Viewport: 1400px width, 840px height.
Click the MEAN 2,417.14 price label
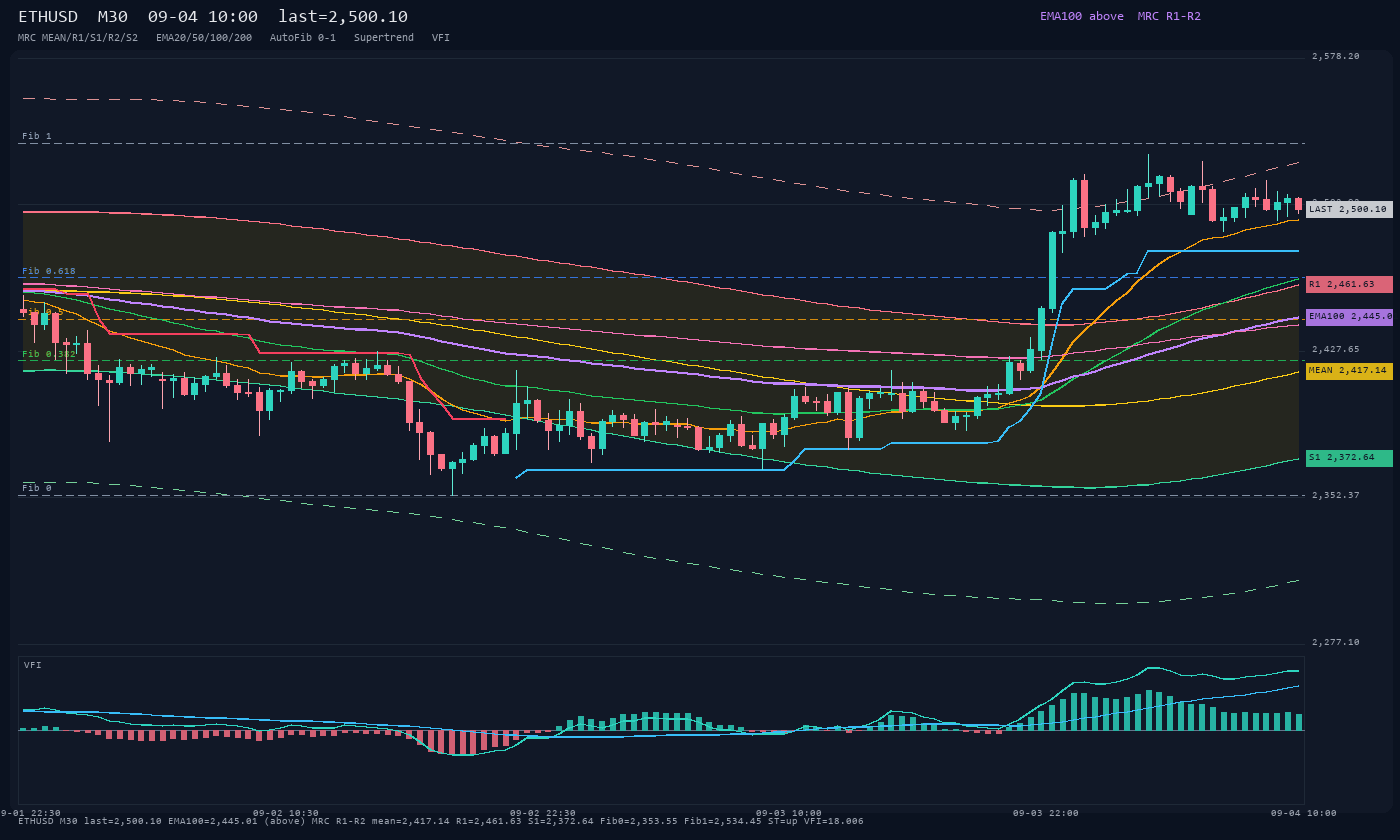[x=1349, y=370]
